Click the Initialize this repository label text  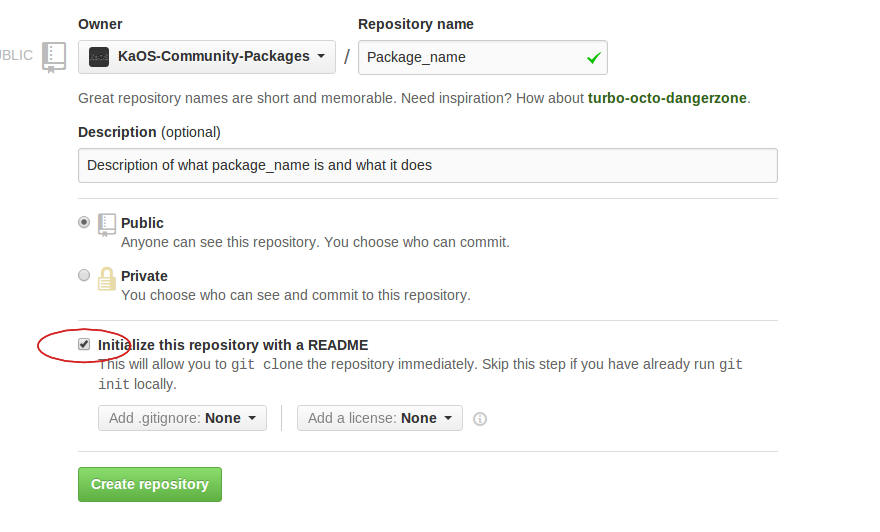pos(233,345)
